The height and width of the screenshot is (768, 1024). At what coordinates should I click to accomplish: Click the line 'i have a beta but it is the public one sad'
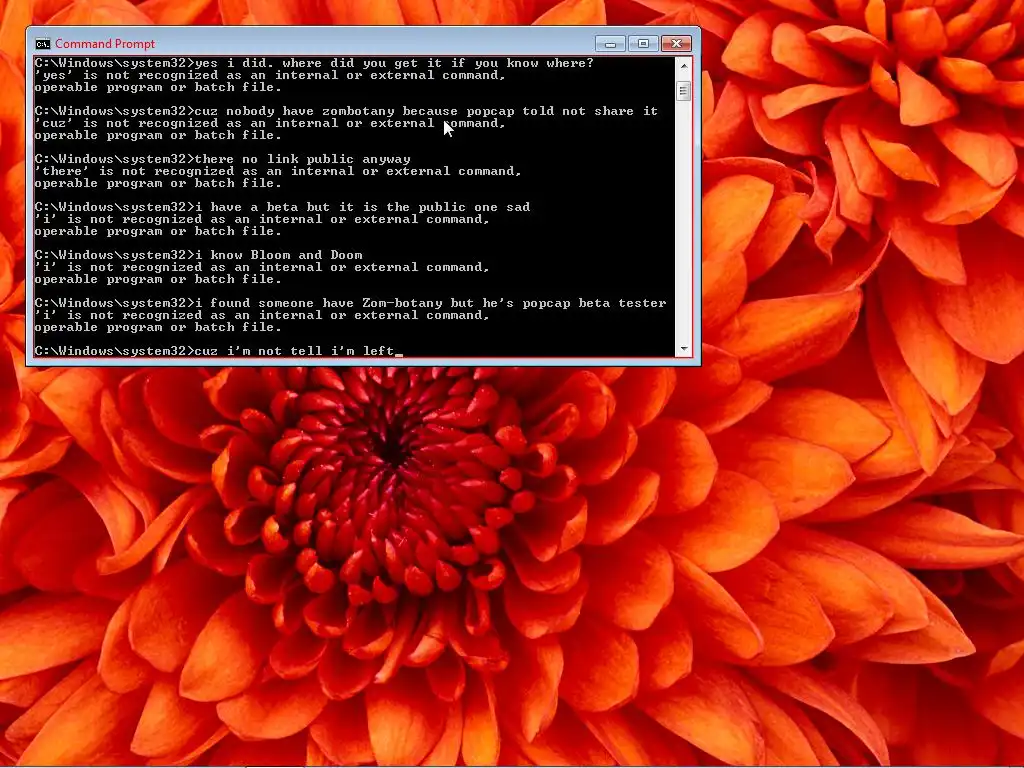pos(282,207)
